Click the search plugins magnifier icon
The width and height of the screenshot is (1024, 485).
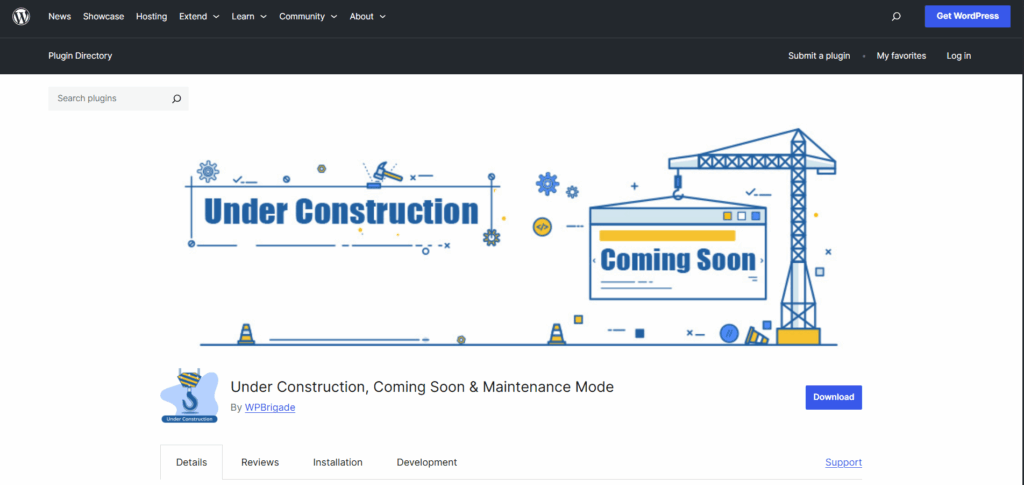176,99
